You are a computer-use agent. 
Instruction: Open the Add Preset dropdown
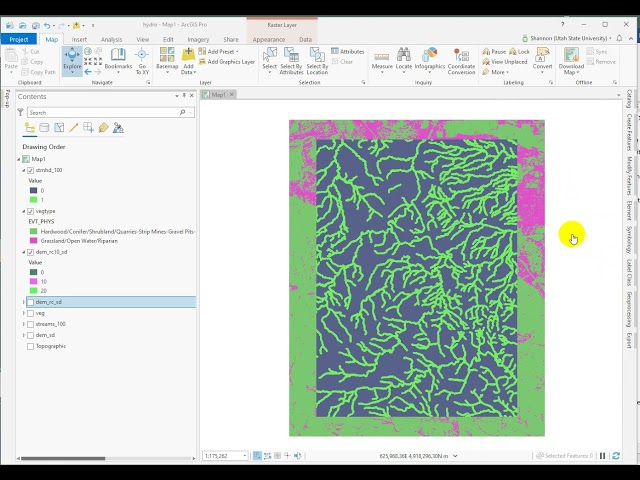pos(218,51)
